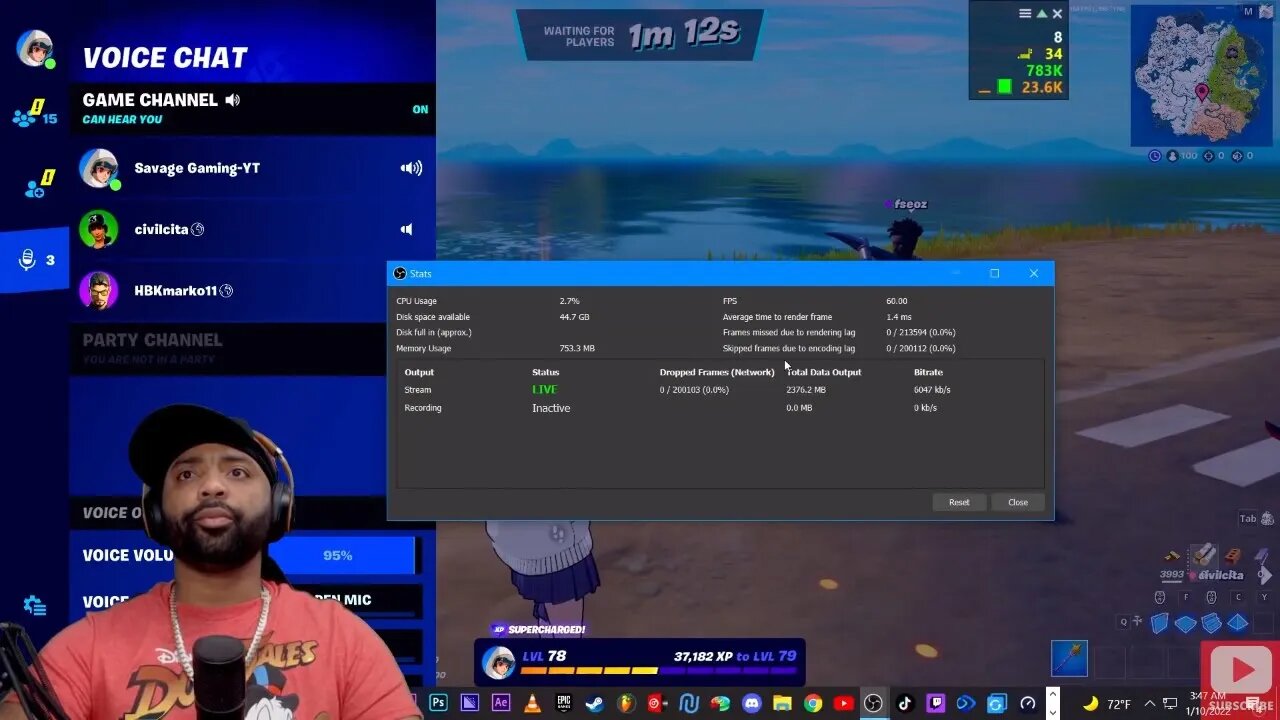Viewport: 1280px width, 720px height.
Task: Maximize the OBS Stats window
Action: click(994, 273)
